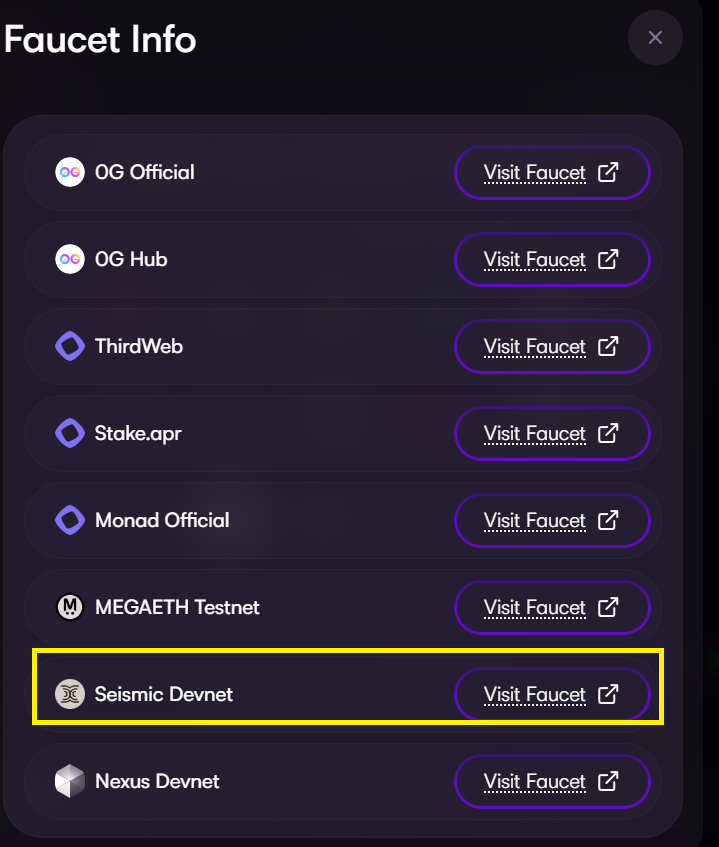
Task: Open the Nexus Devnet faucet
Action: click(x=552, y=781)
